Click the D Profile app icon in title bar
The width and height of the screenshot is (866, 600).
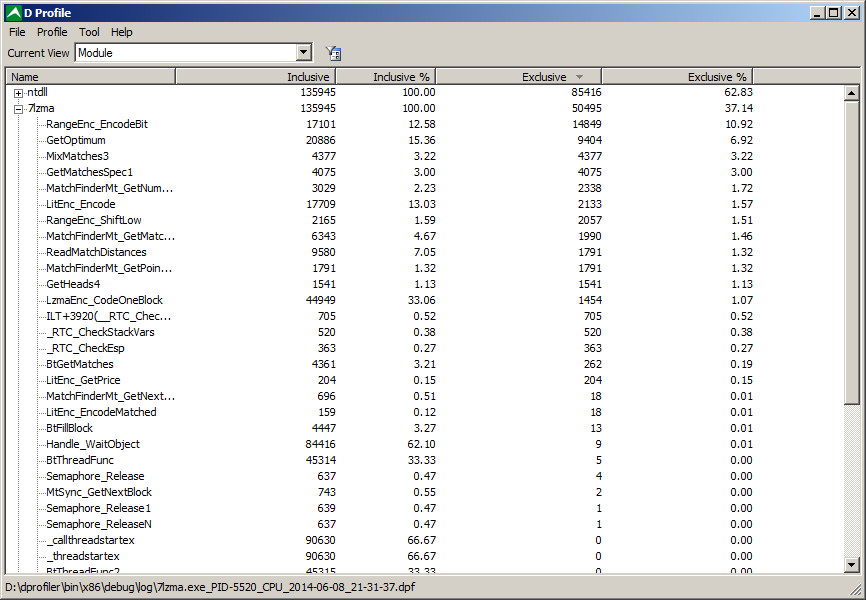point(13,13)
